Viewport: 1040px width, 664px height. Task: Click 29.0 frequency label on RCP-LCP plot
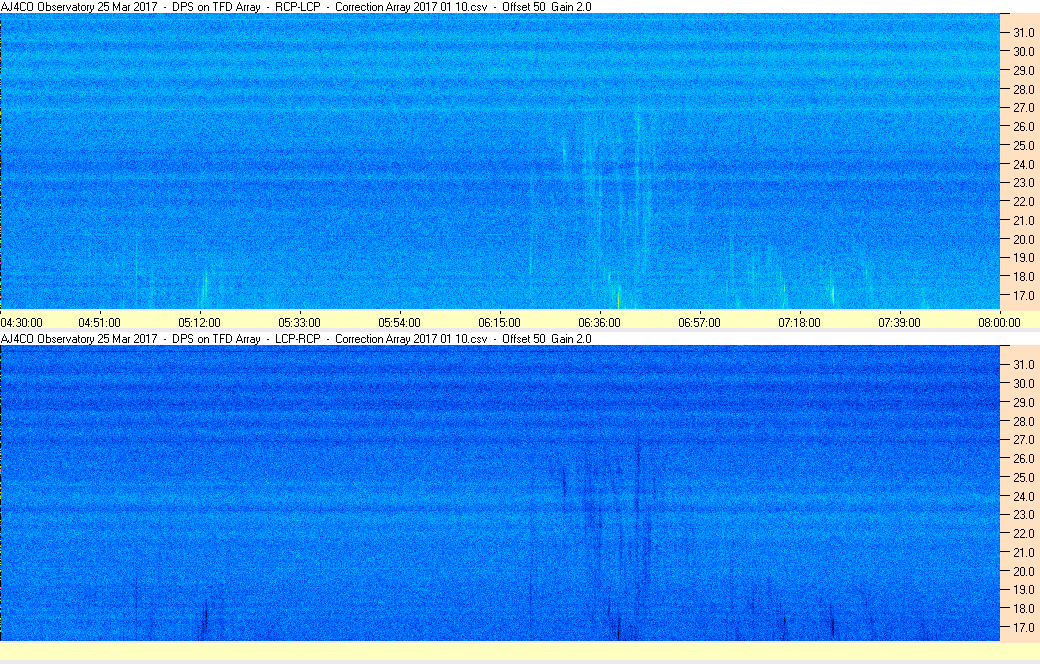tap(1023, 70)
